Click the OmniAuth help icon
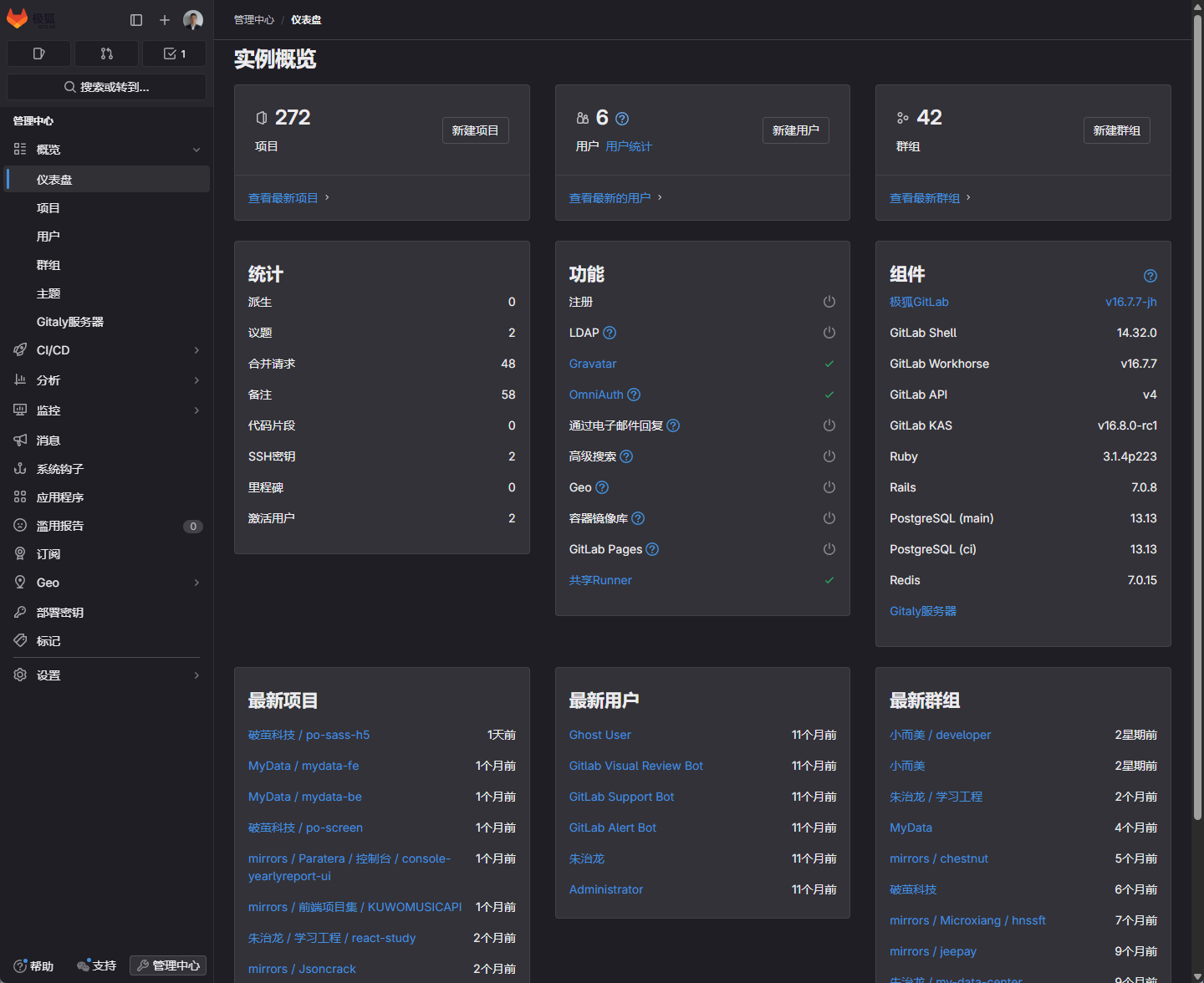 point(634,395)
